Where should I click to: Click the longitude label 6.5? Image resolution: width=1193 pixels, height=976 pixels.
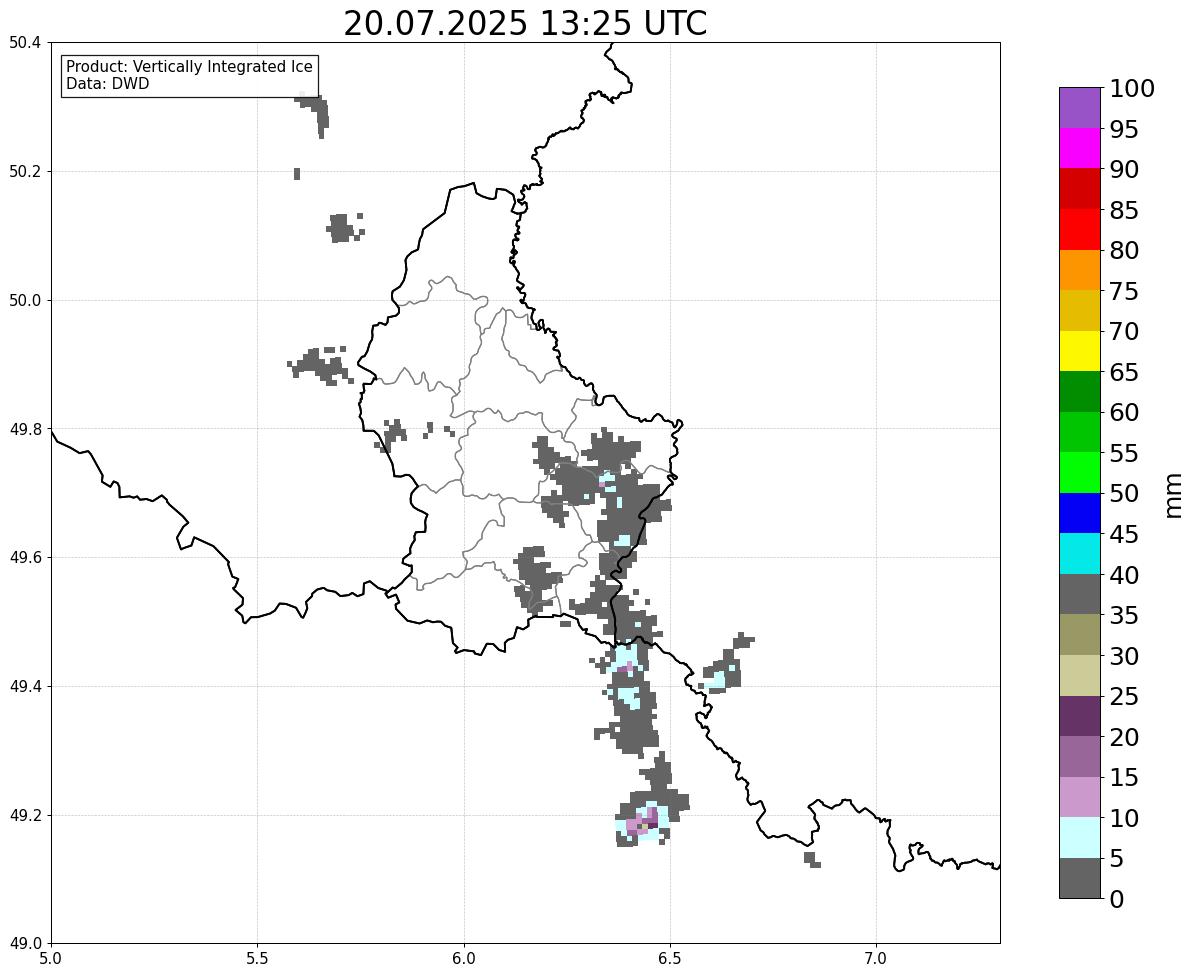click(x=670, y=959)
